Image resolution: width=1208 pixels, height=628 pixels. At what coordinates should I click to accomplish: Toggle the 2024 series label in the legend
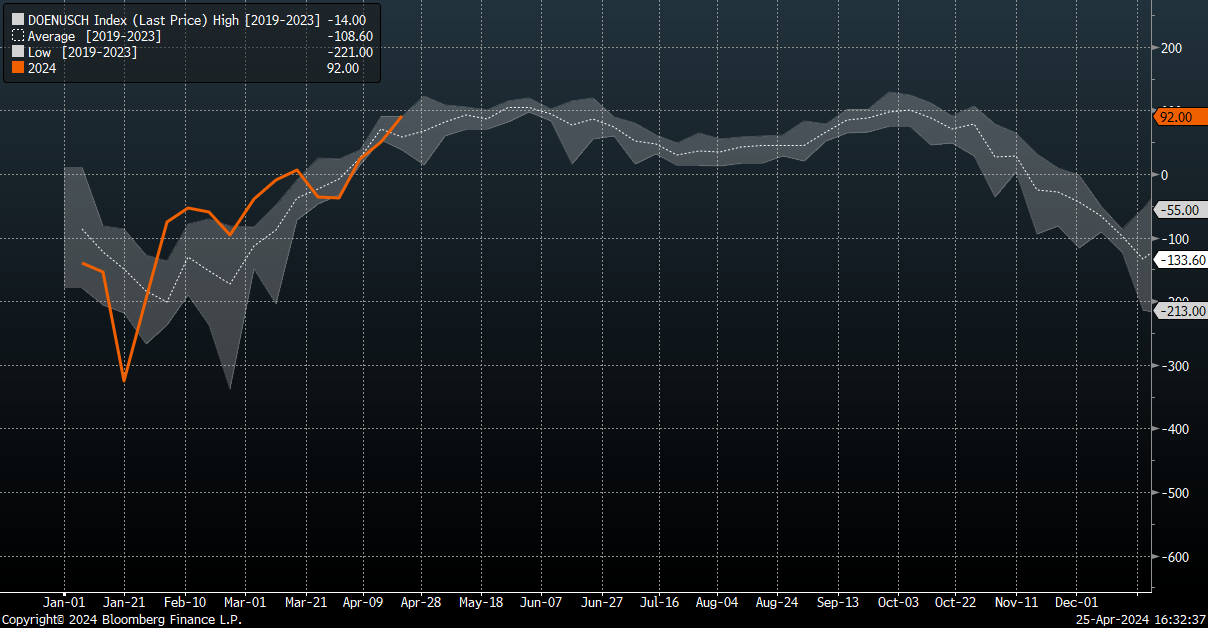42,69
